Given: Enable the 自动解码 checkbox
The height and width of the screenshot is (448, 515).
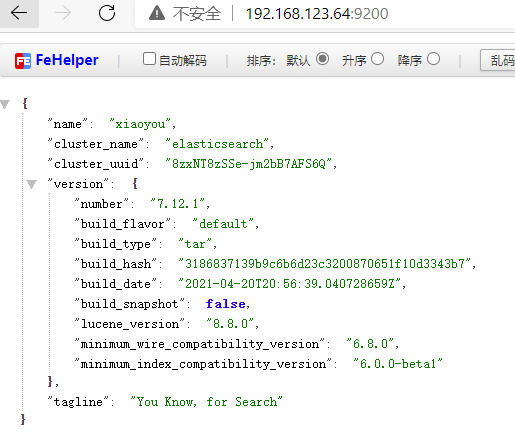Looking at the screenshot, I should 149,59.
